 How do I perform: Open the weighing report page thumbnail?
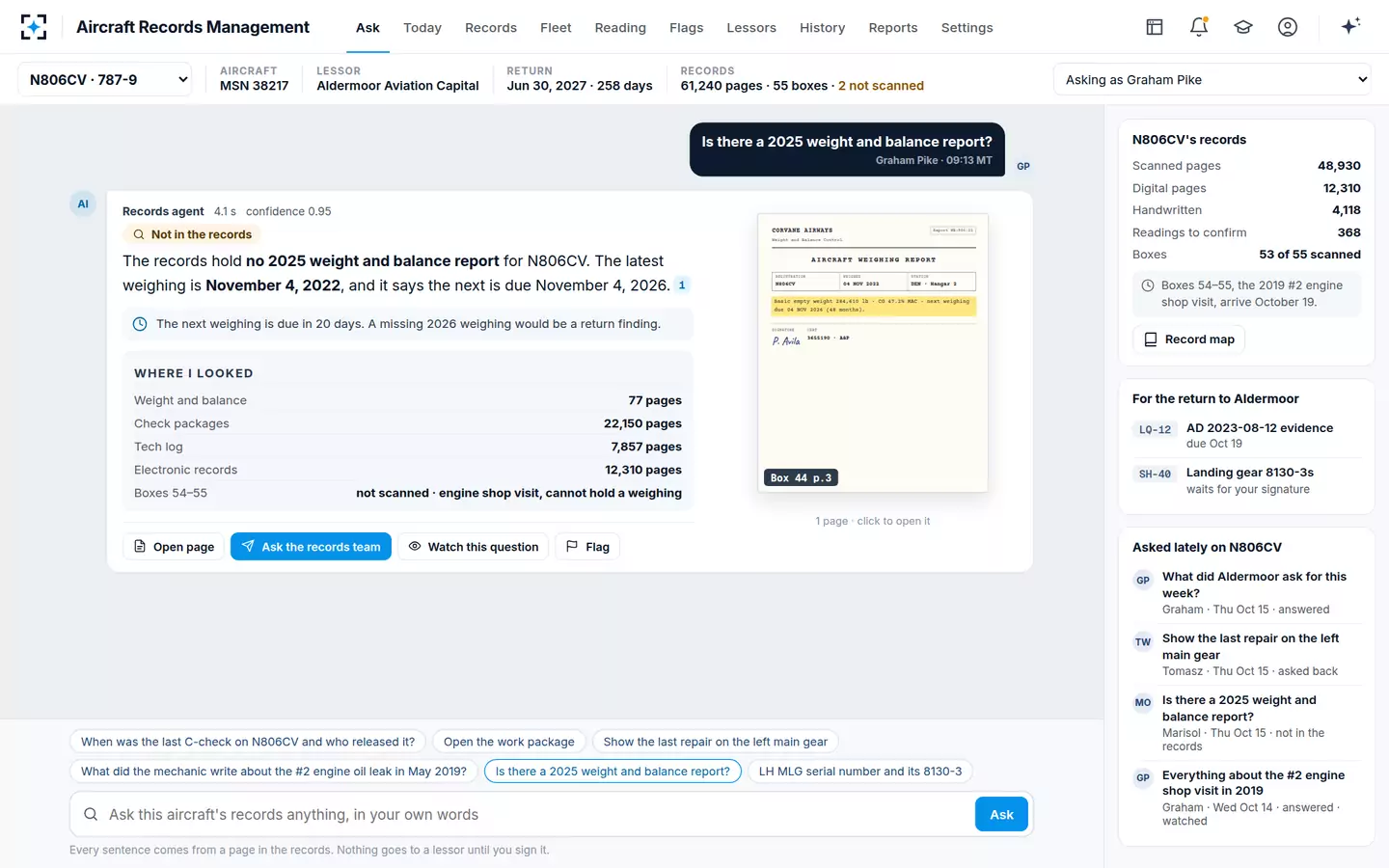tap(873, 353)
